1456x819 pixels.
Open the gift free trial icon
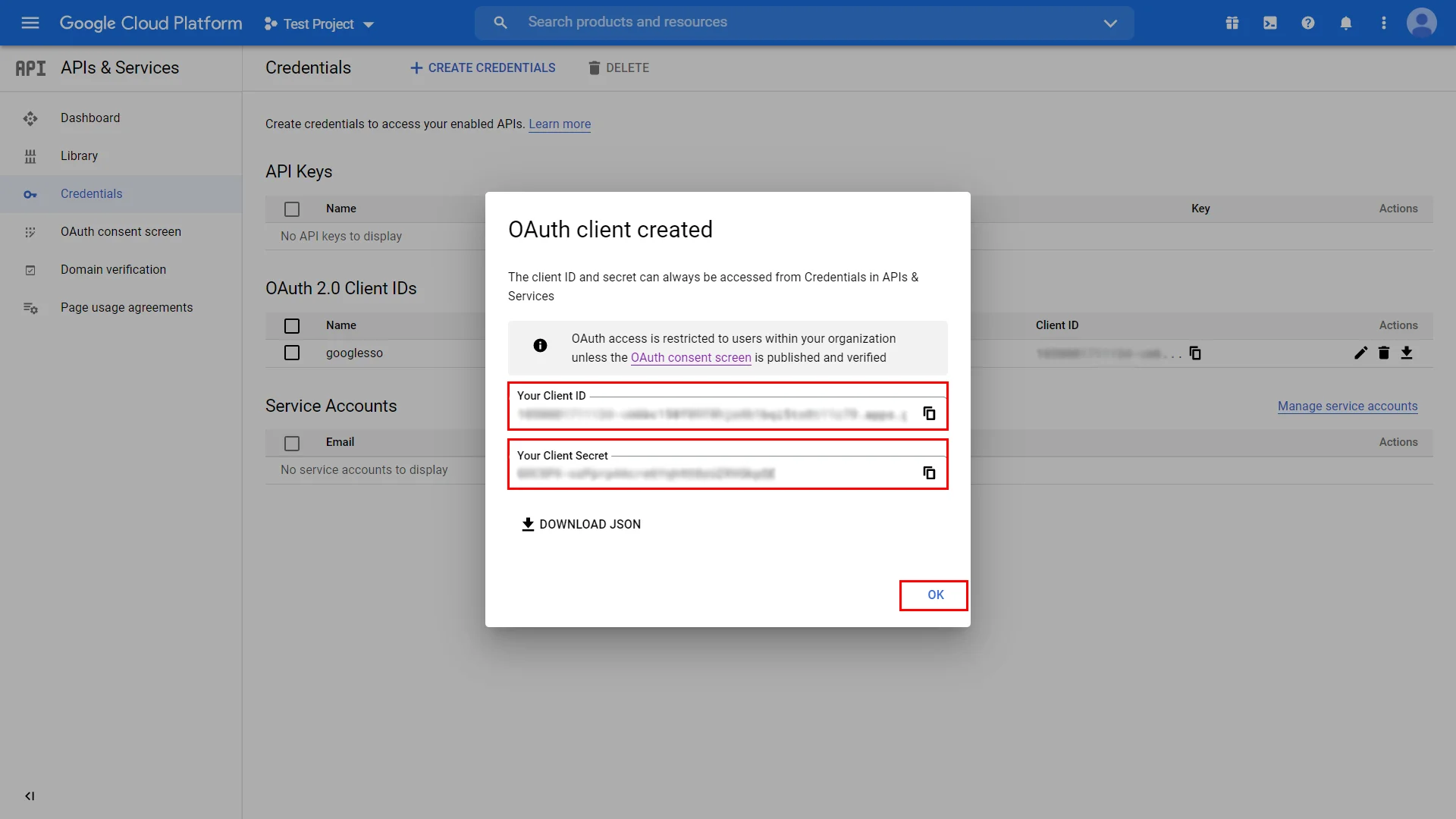(x=1232, y=23)
